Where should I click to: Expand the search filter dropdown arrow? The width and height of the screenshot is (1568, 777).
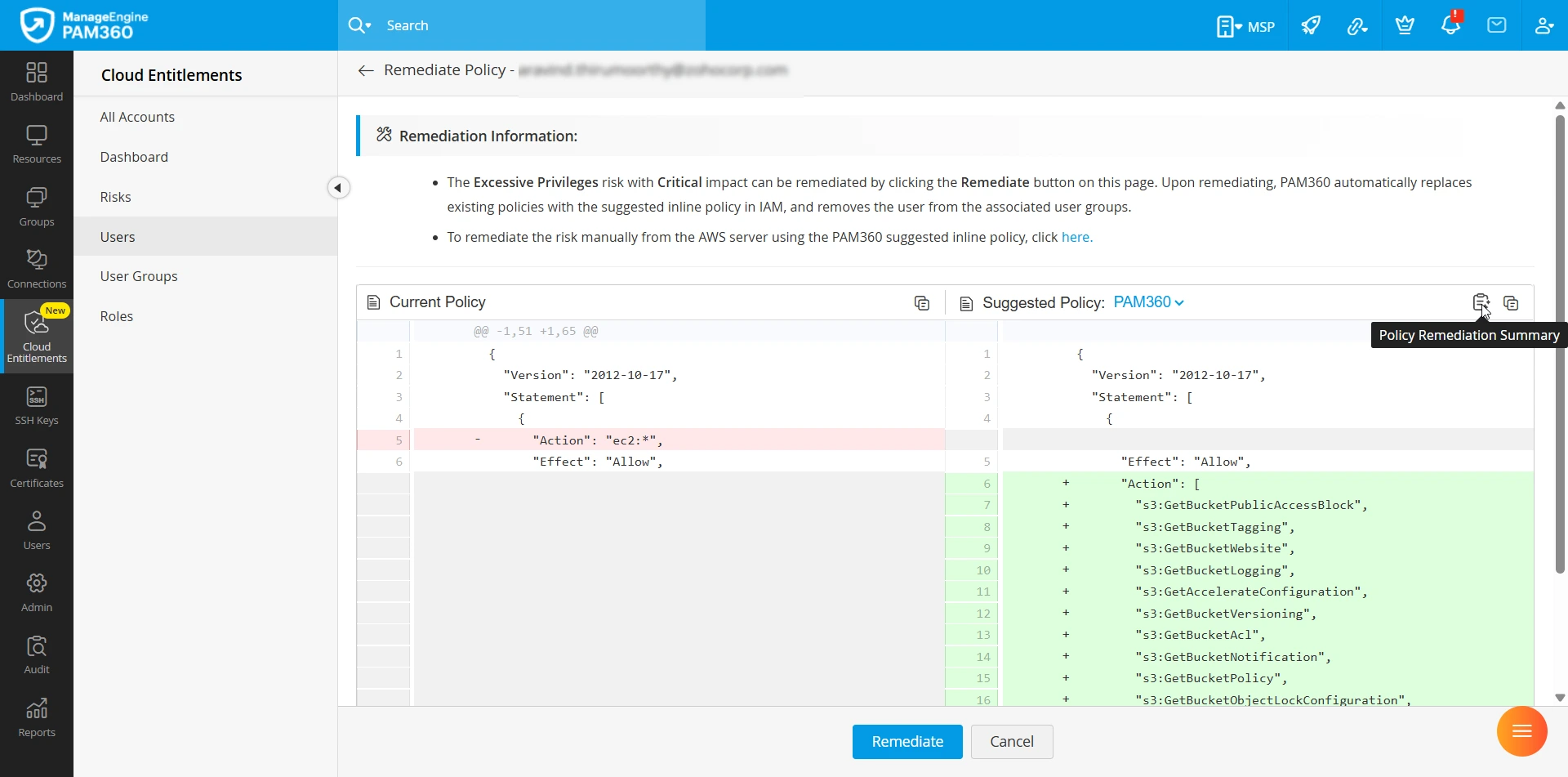click(x=359, y=25)
